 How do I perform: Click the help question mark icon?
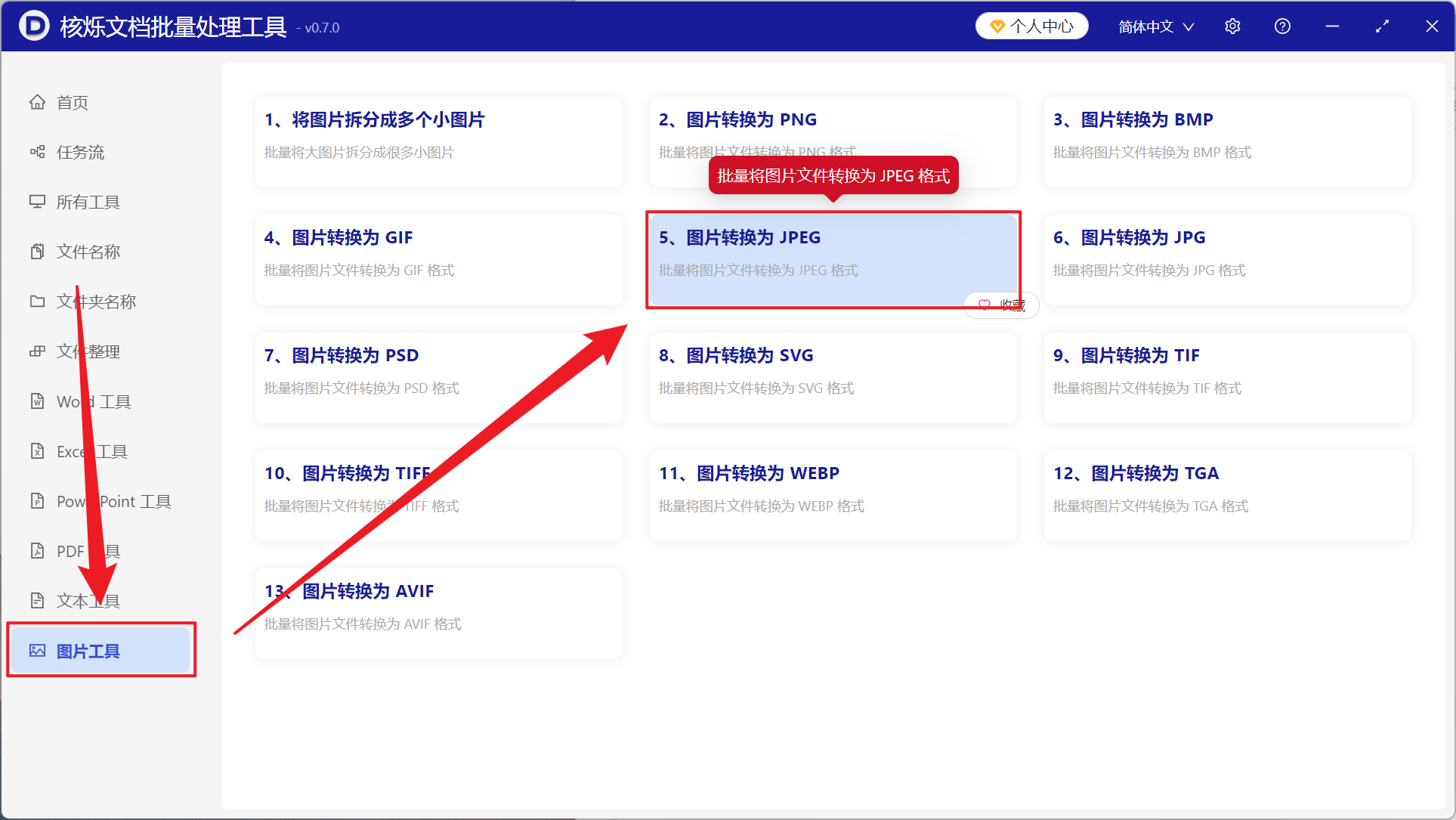[x=1282, y=26]
